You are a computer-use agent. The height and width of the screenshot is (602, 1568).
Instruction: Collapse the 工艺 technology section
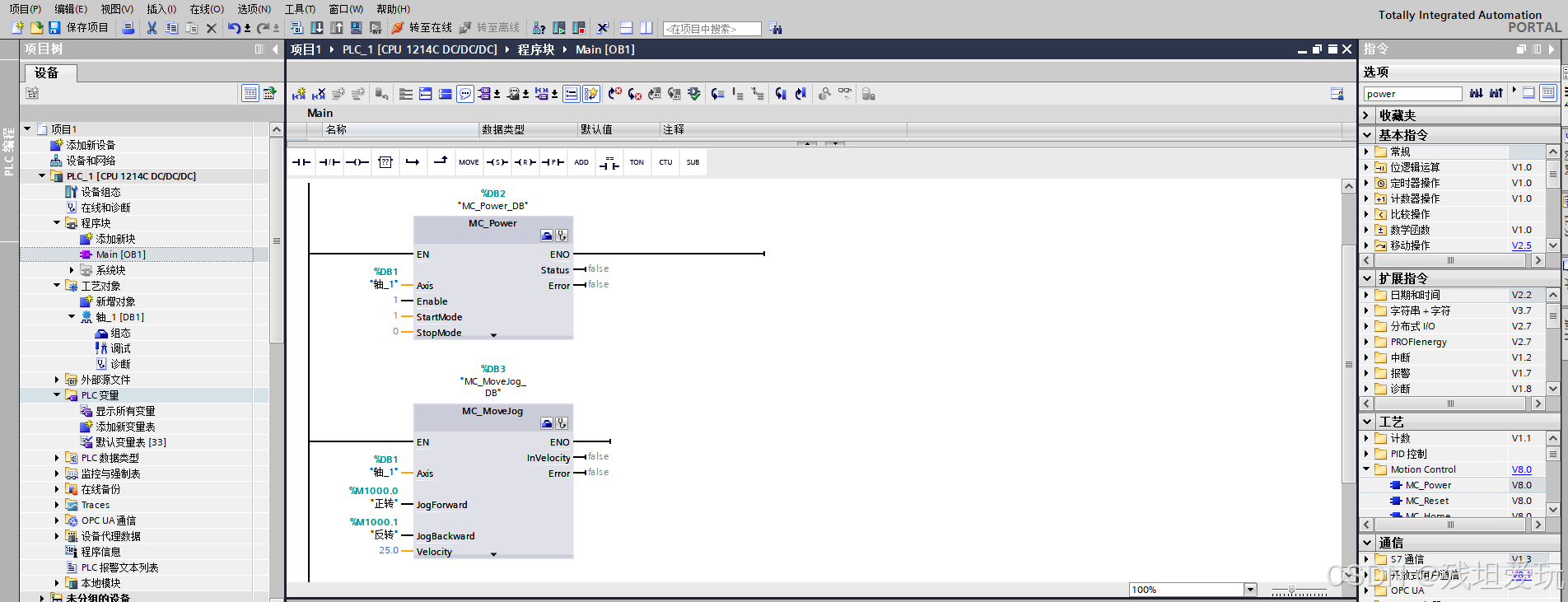point(1367,422)
